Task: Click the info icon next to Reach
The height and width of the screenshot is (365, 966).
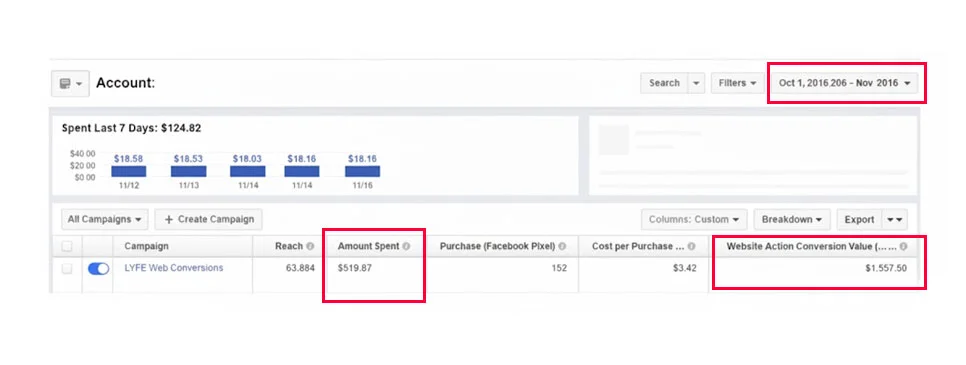Action: [310, 246]
